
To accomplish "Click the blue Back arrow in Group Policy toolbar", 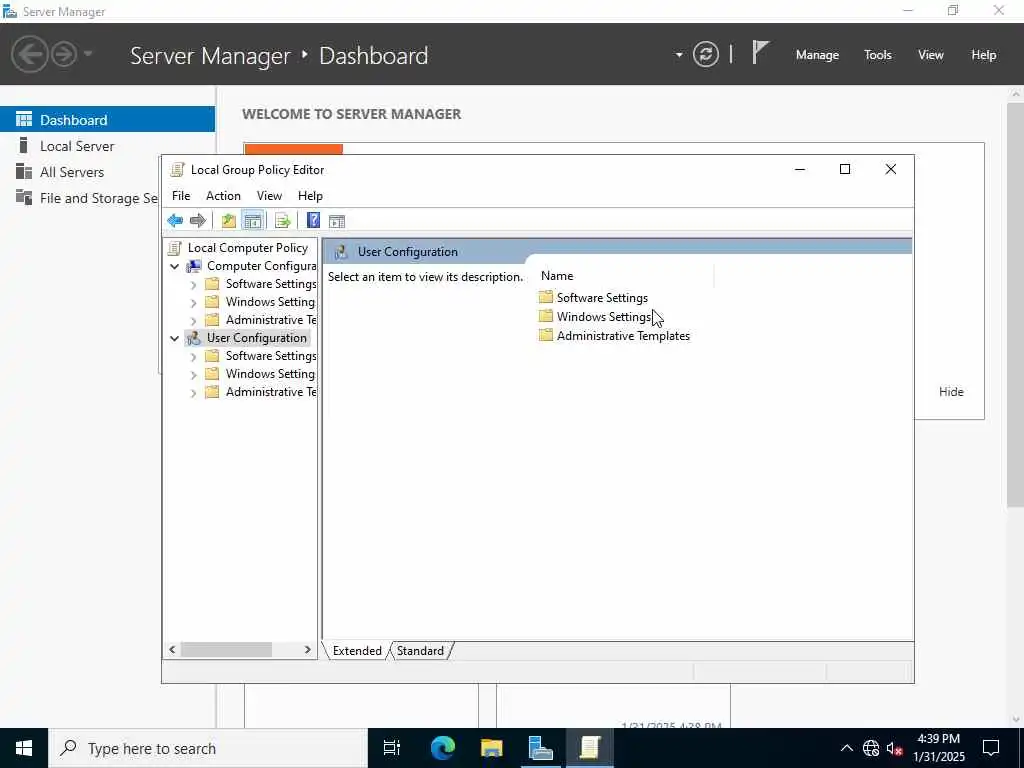I will (x=175, y=221).
